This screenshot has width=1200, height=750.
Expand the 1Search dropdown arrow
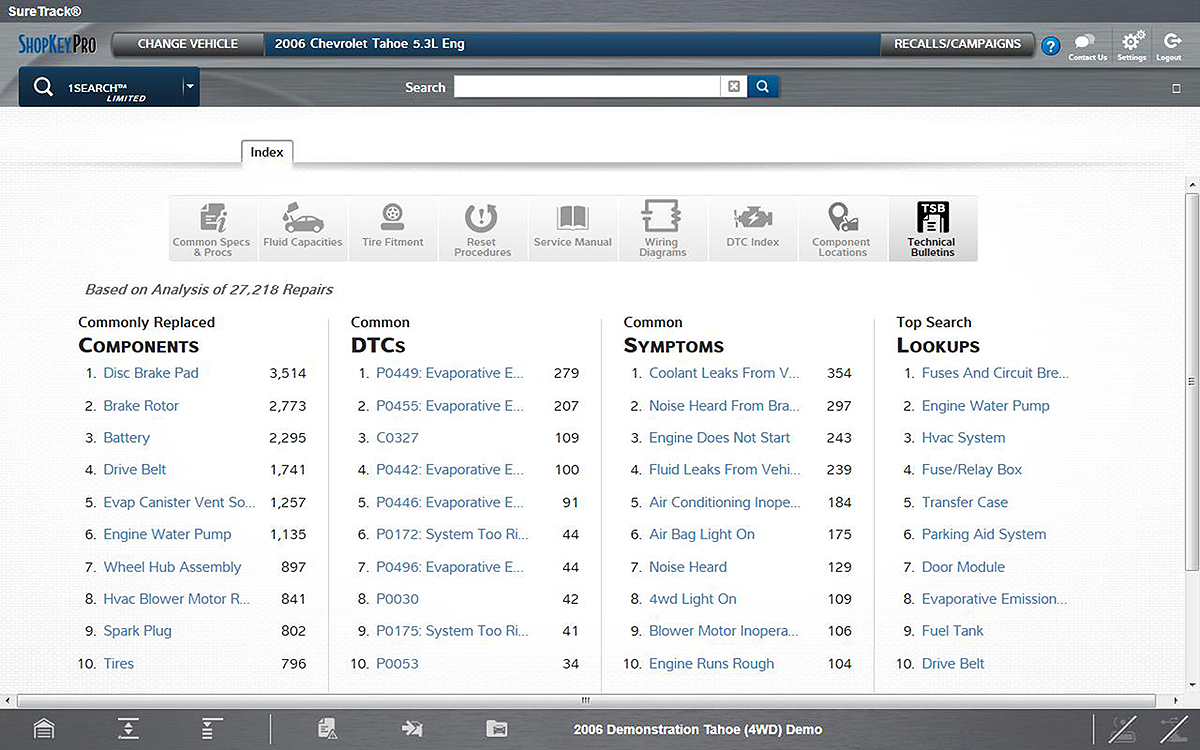click(x=190, y=87)
